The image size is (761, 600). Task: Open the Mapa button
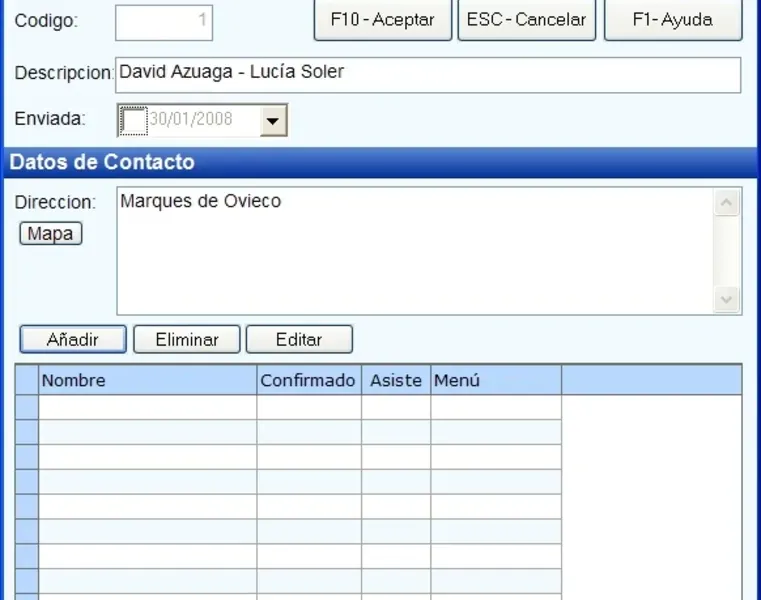[x=51, y=233]
